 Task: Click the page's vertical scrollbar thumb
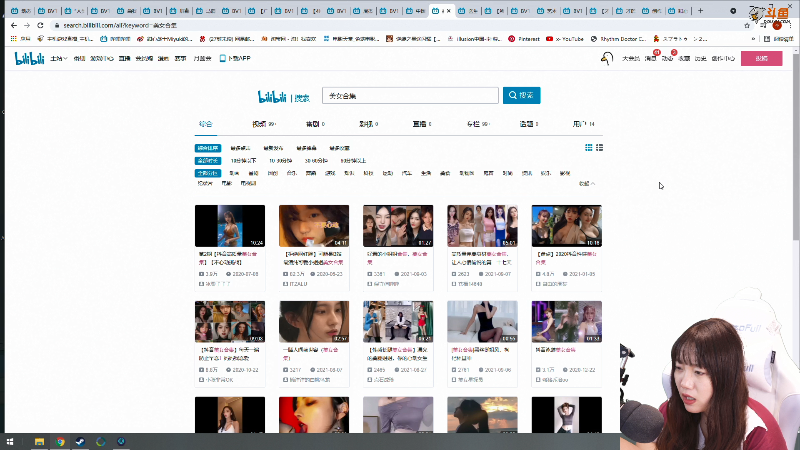(796, 146)
